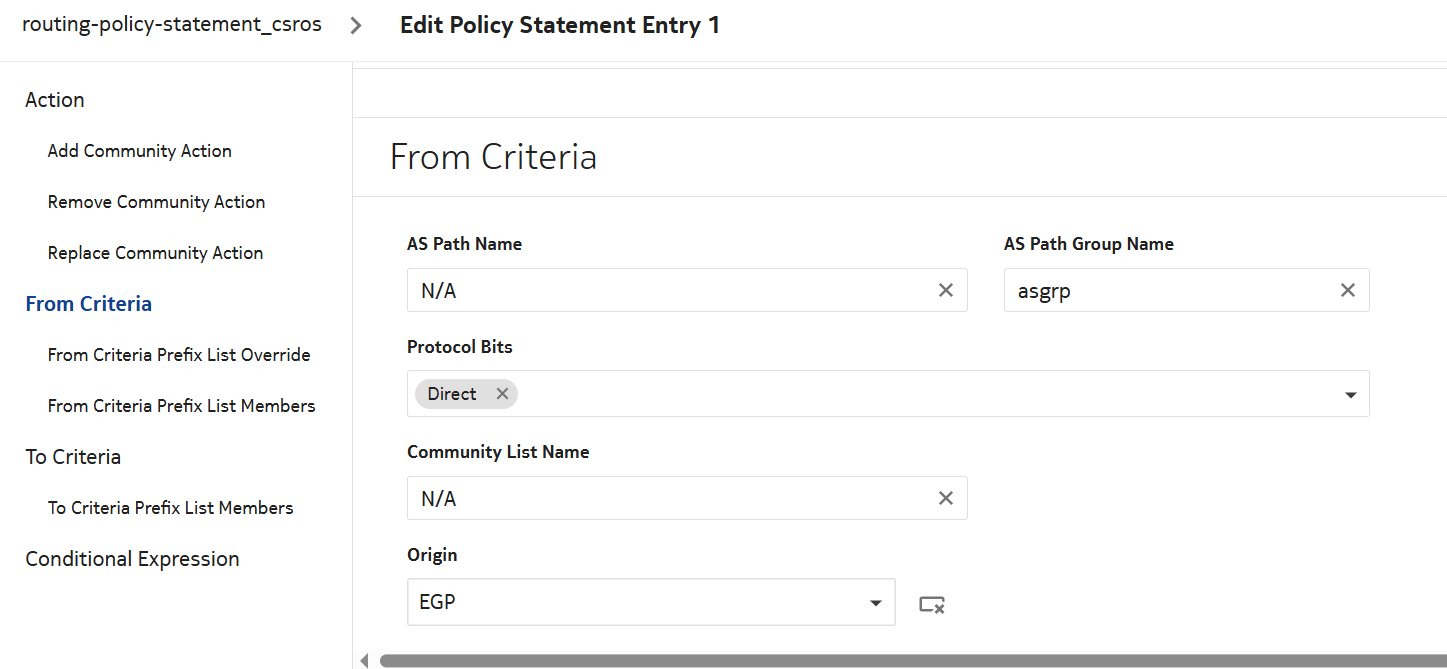Open Conditional Expression section
This screenshot has width=1447, height=669.
(x=132, y=559)
